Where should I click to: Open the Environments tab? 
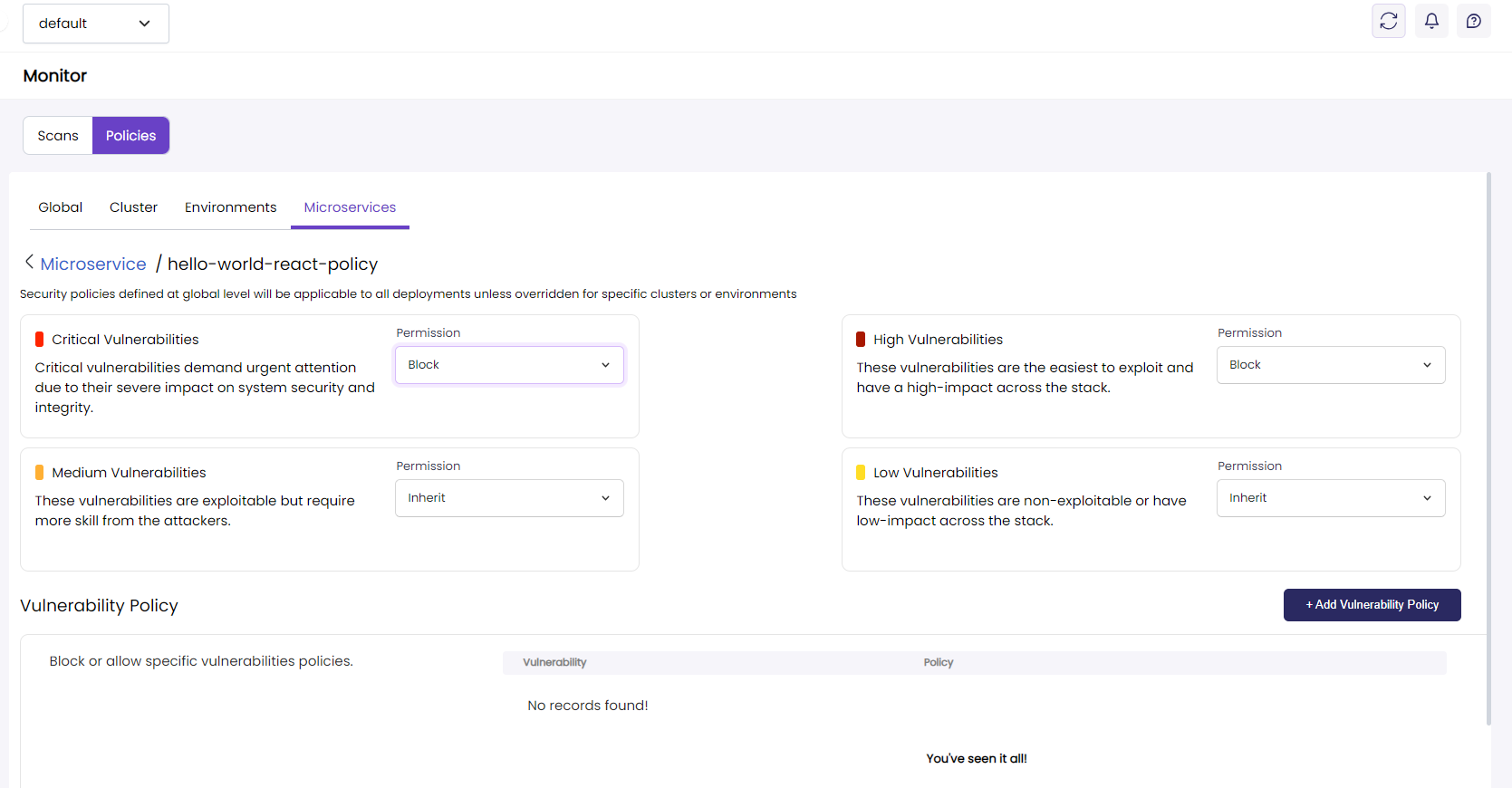(x=230, y=207)
